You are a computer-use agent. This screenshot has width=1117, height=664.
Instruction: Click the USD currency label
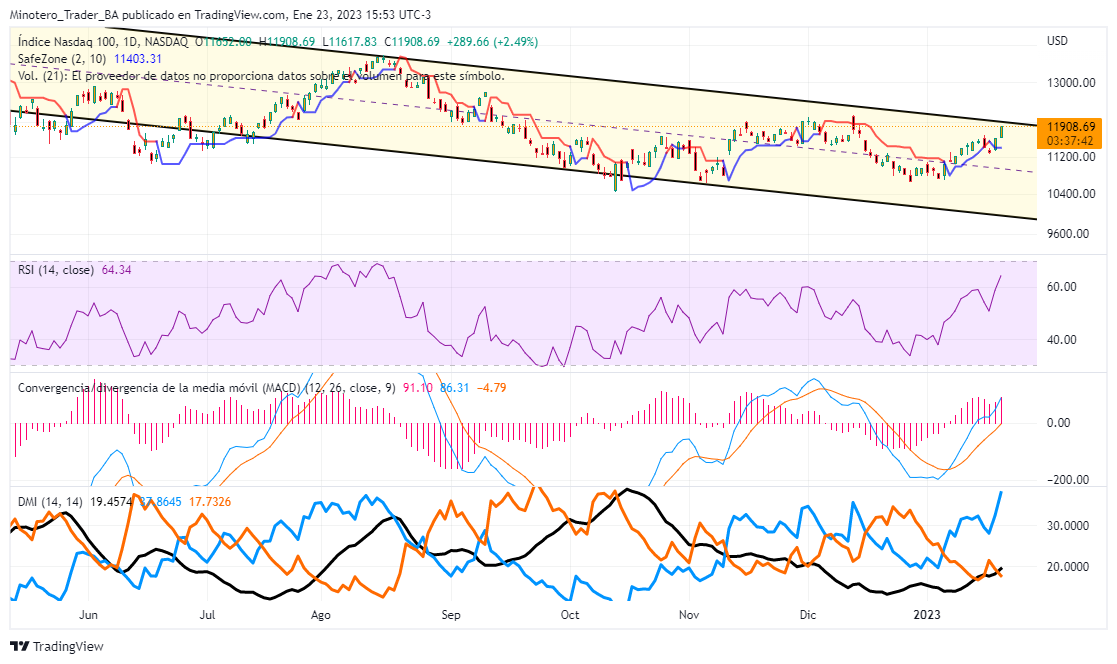click(x=1057, y=41)
